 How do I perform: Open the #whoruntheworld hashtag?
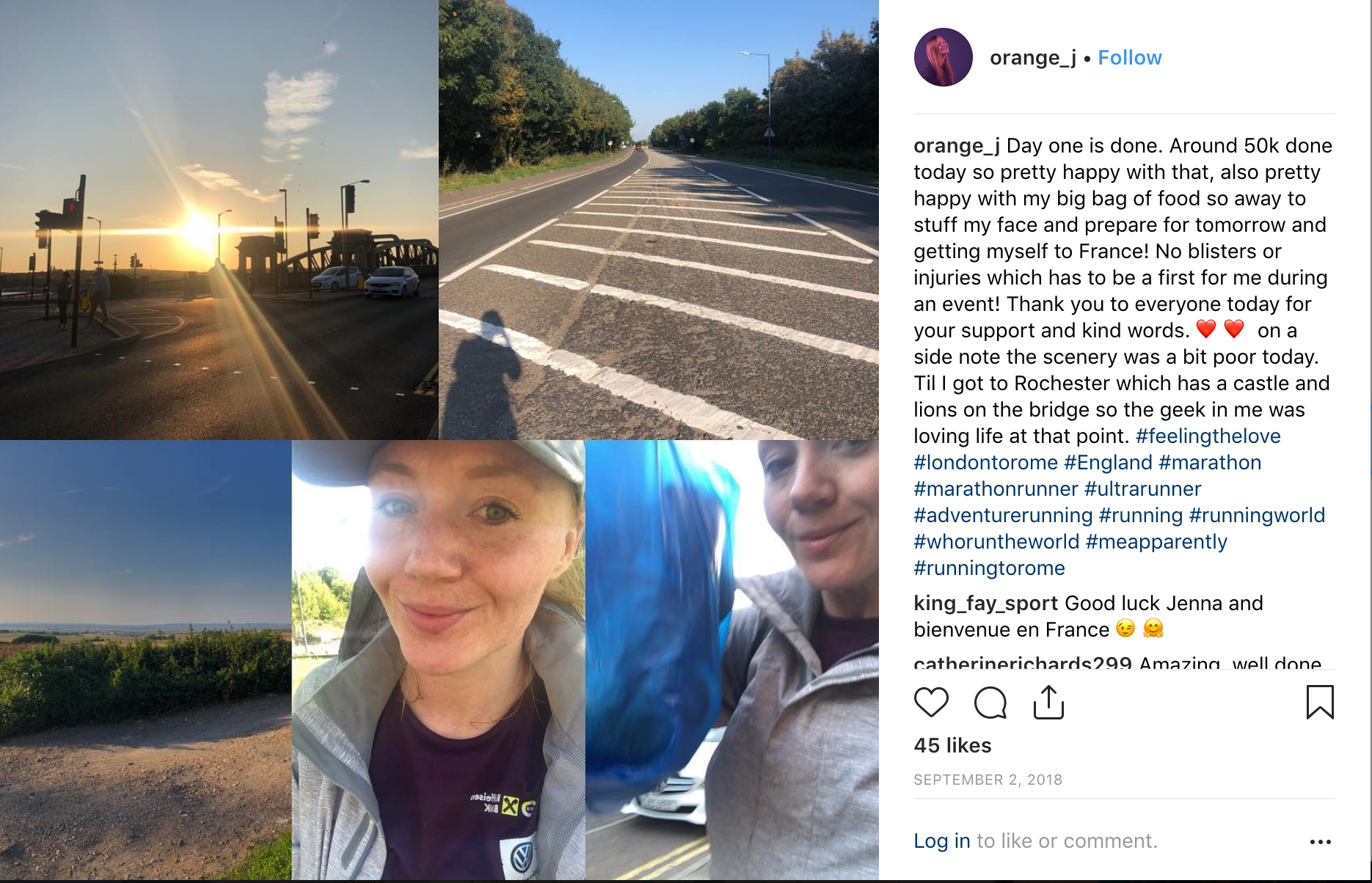(x=996, y=541)
